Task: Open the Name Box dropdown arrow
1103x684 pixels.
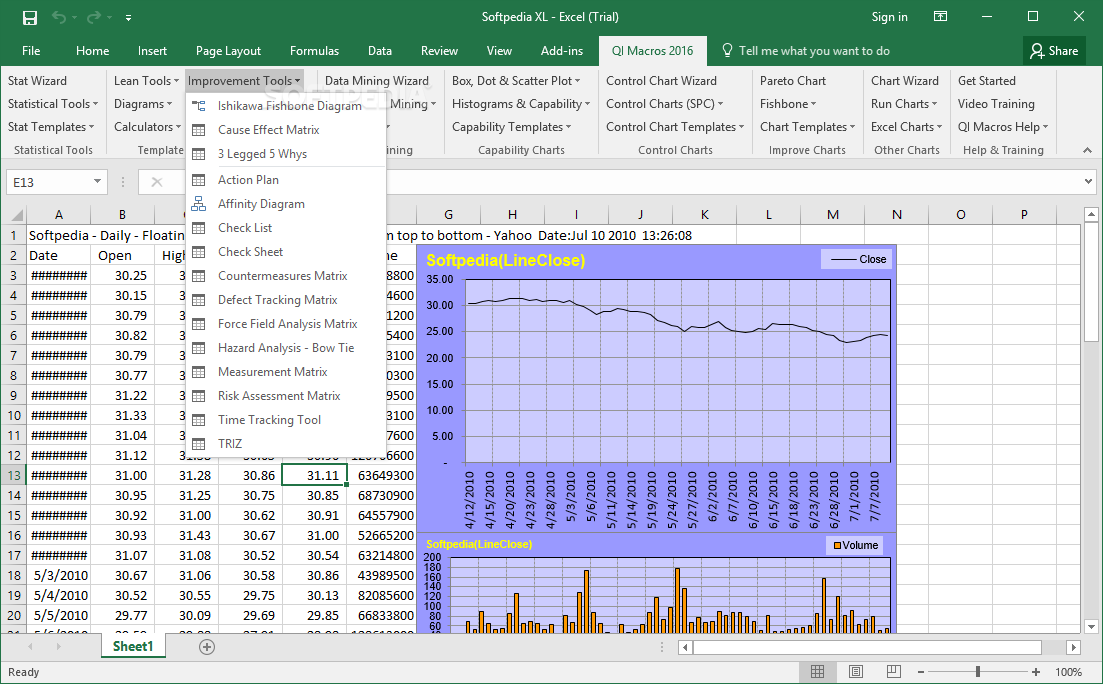Action: tap(98, 182)
